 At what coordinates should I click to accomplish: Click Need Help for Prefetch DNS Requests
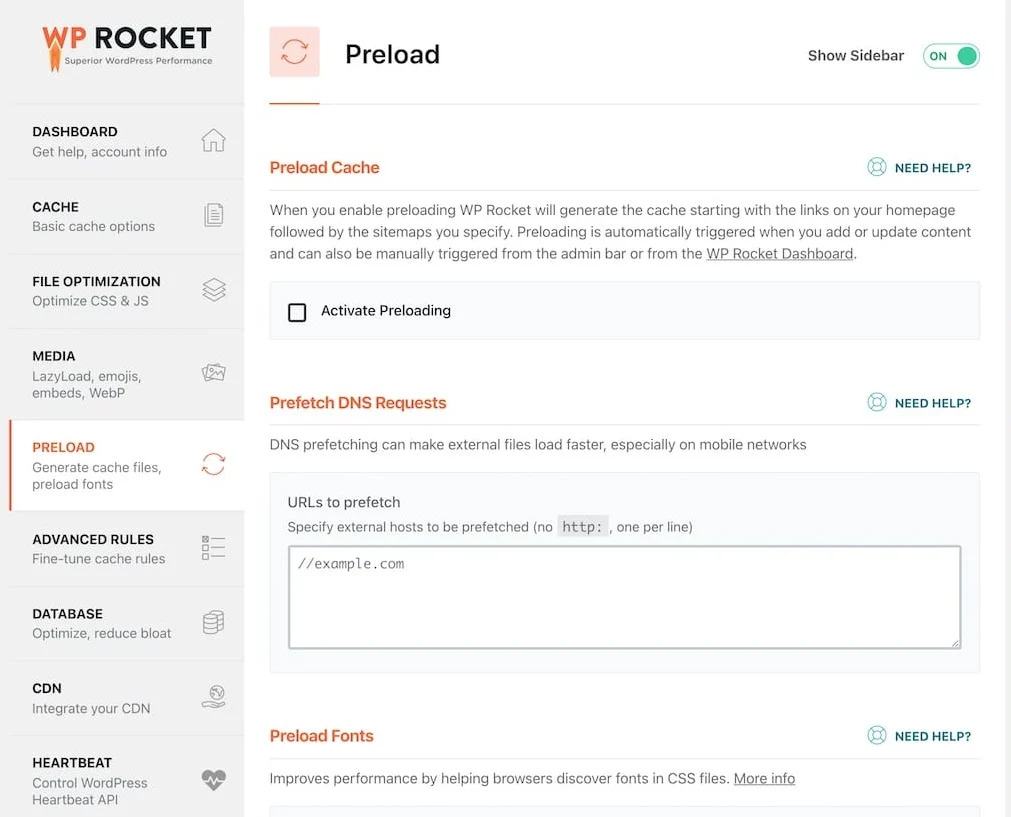pos(932,403)
